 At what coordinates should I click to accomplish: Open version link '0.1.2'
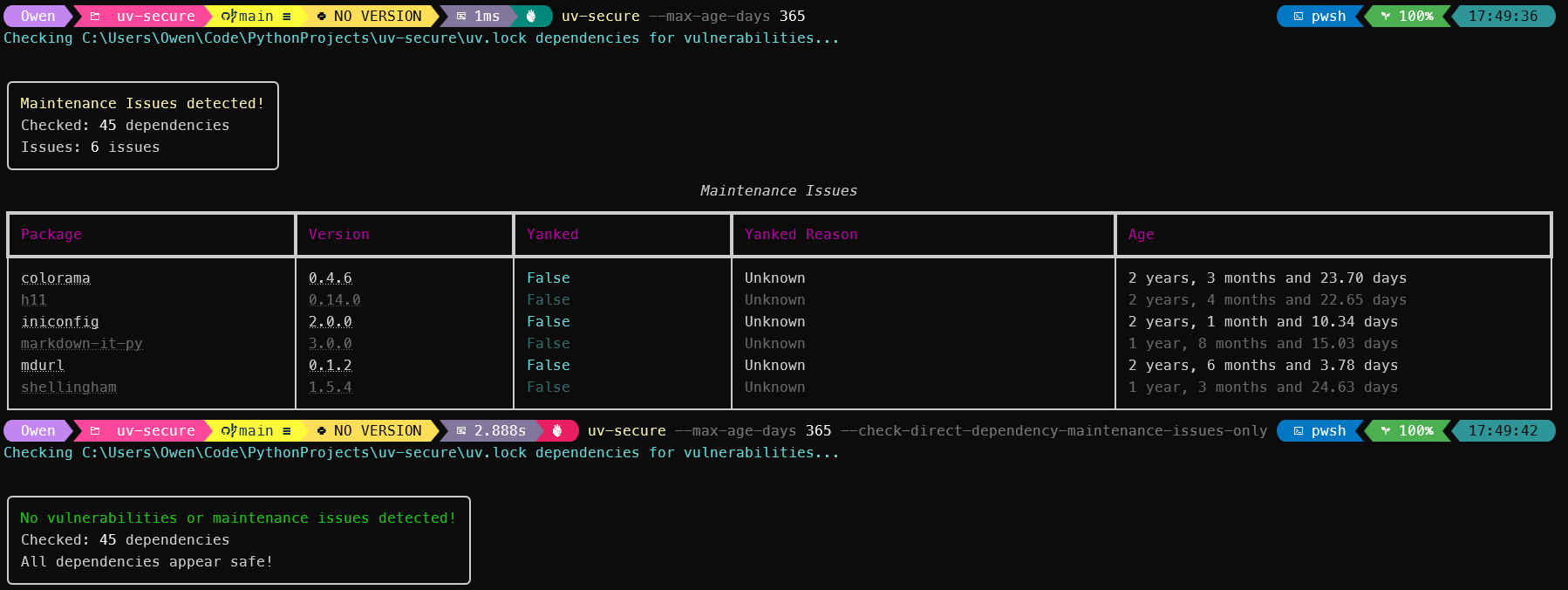[x=331, y=366]
